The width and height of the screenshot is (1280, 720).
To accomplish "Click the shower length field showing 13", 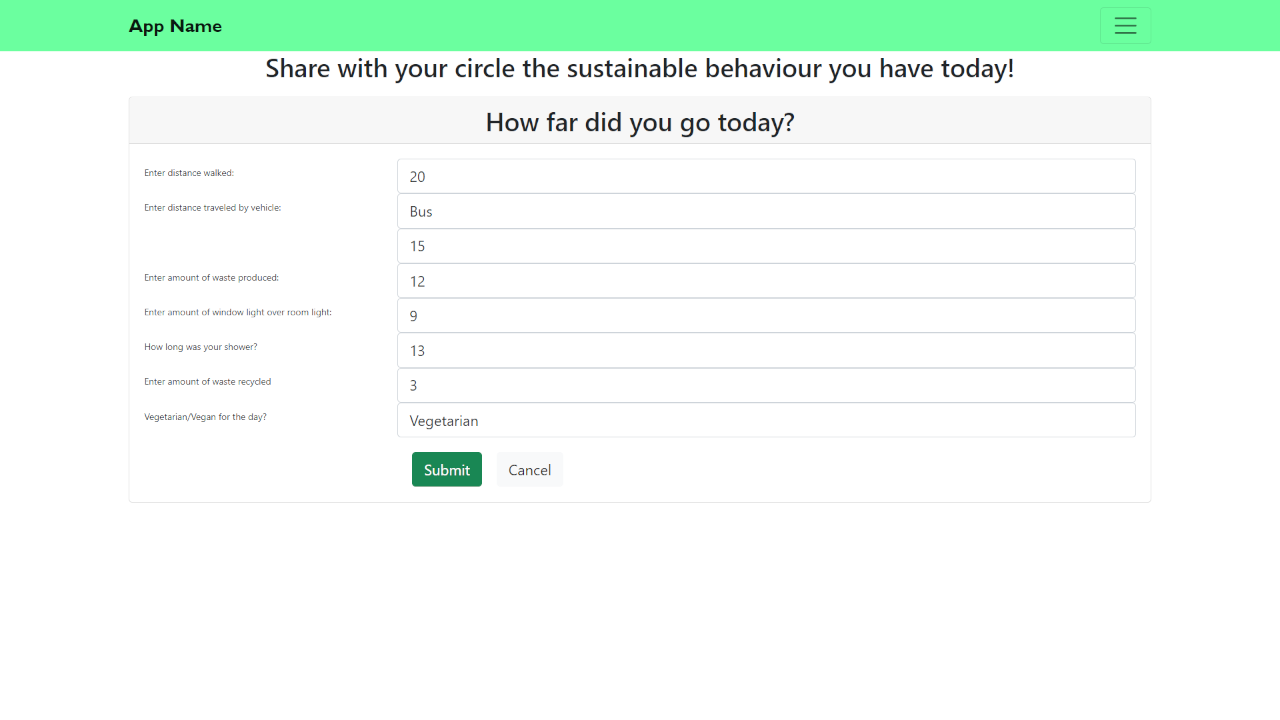I will click(766, 351).
